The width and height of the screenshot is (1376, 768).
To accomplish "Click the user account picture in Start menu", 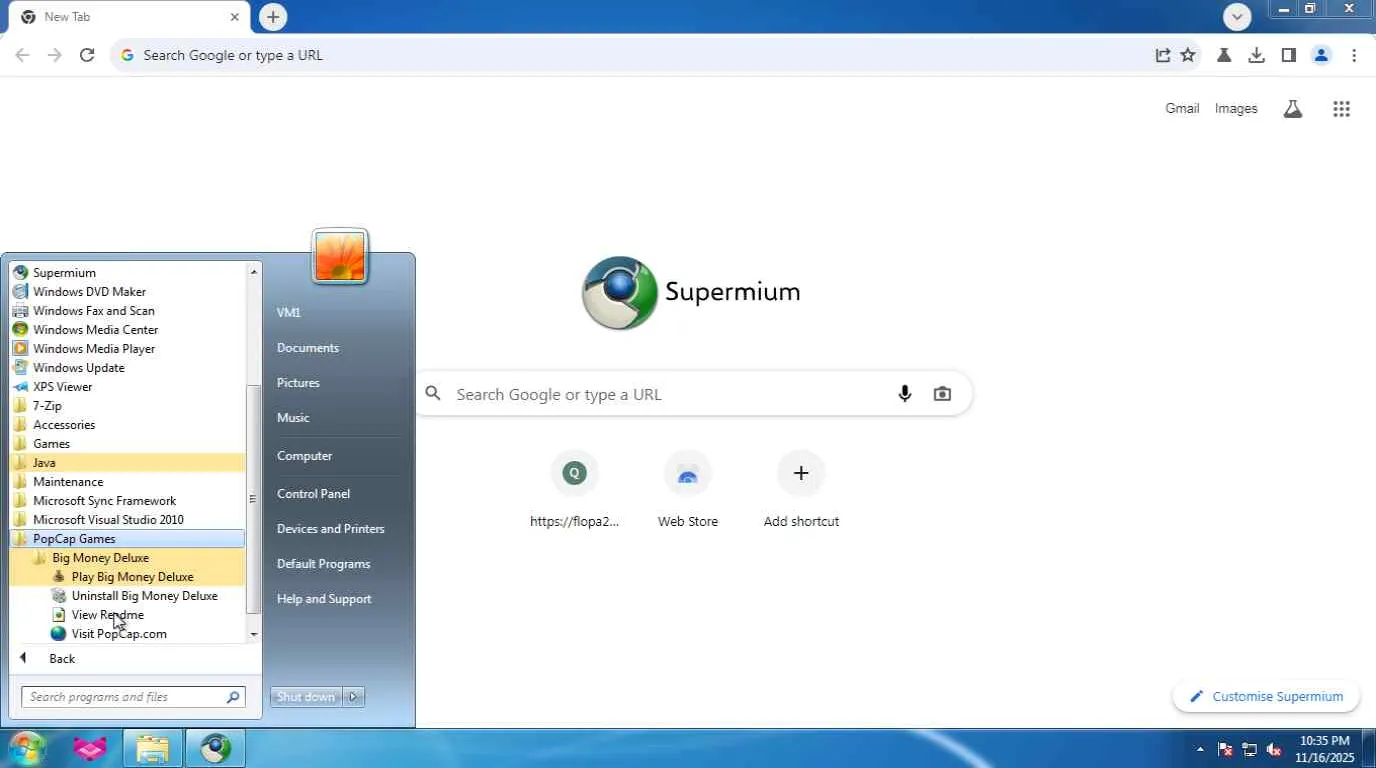I will click(x=340, y=256).
